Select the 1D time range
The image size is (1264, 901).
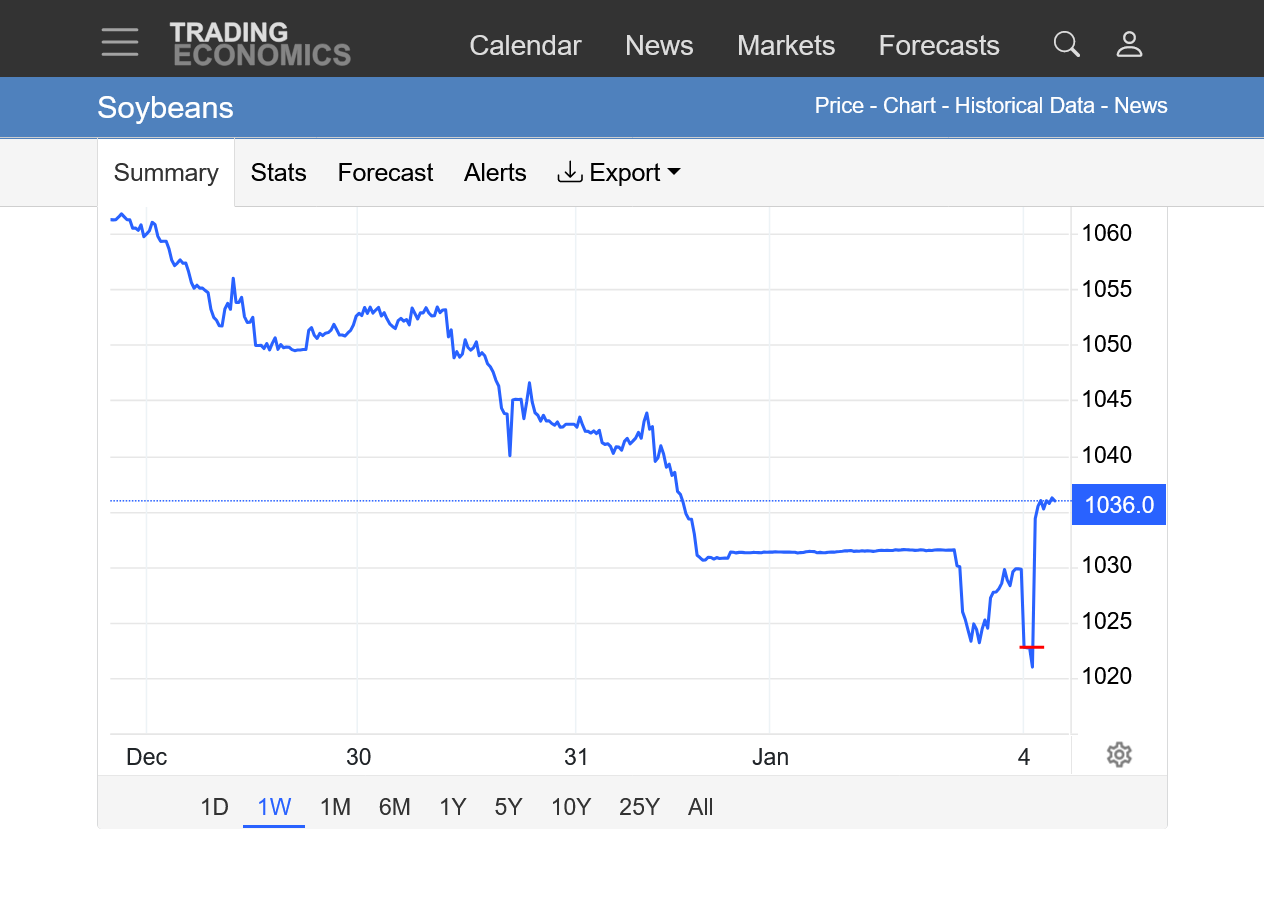214,807
